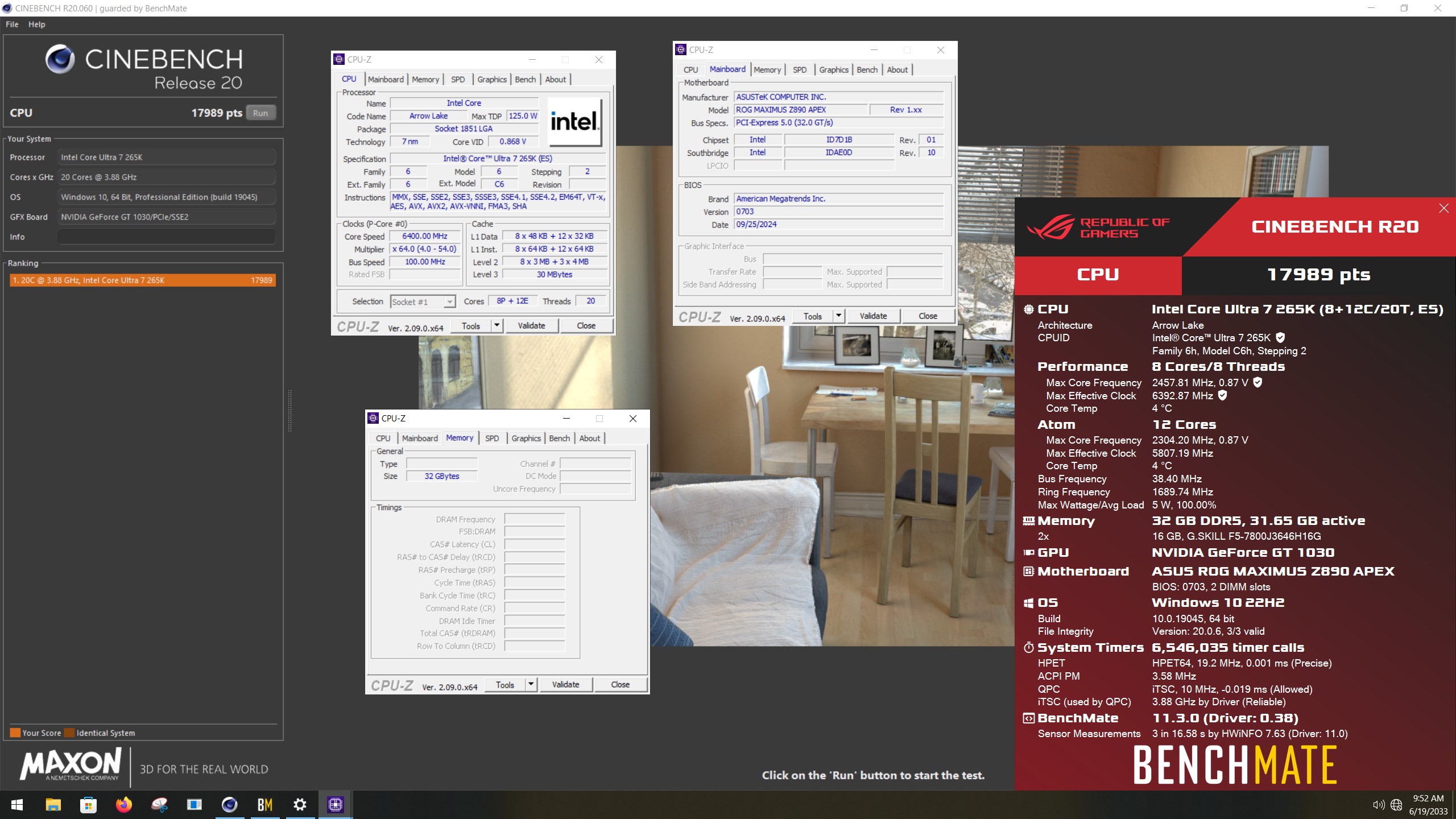Open Graphics tab in Memory CPU-Z window

tap(526, 439)
